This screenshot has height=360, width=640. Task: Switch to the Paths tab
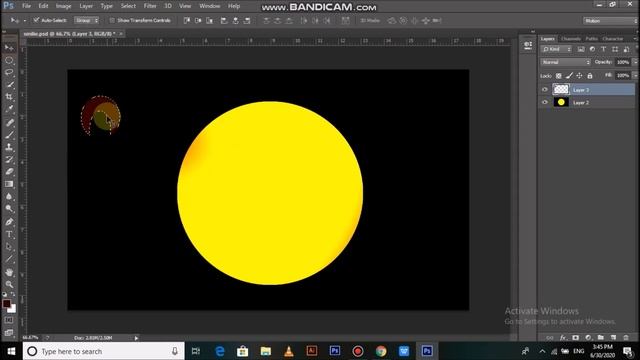click(591, 39)
